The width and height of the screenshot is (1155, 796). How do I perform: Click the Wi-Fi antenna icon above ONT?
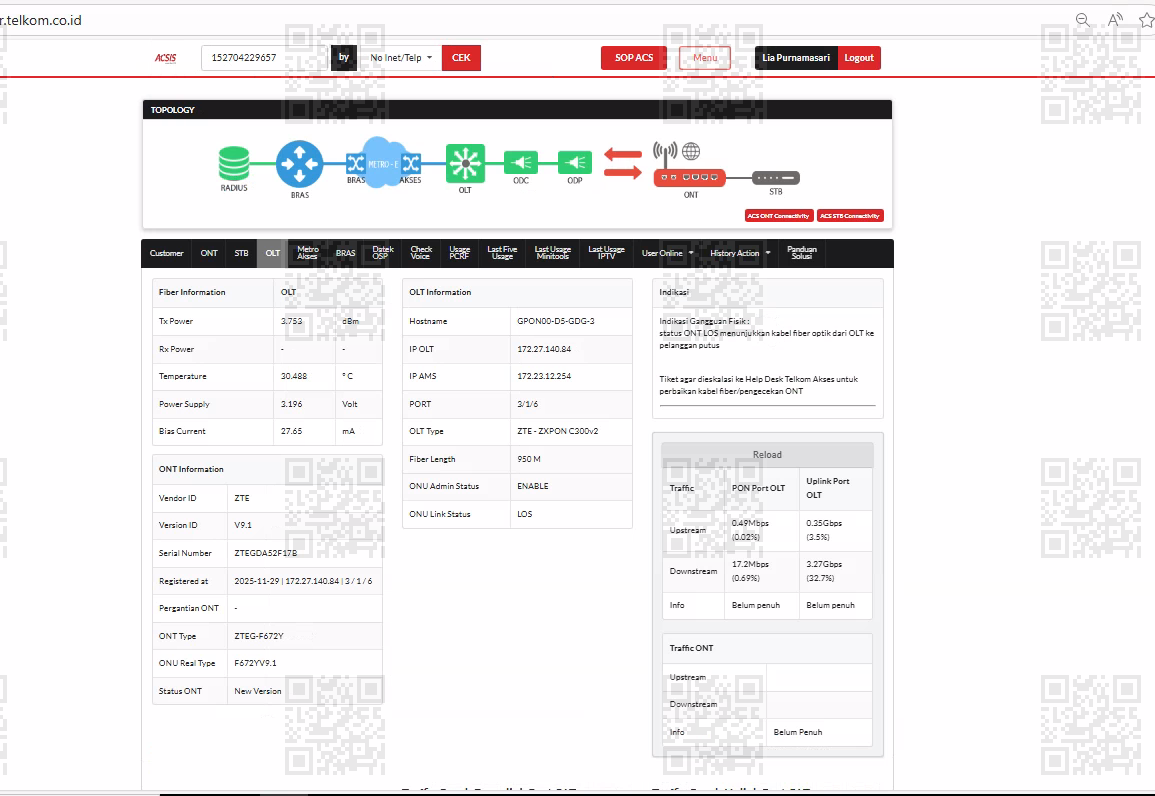click(664, 153)
